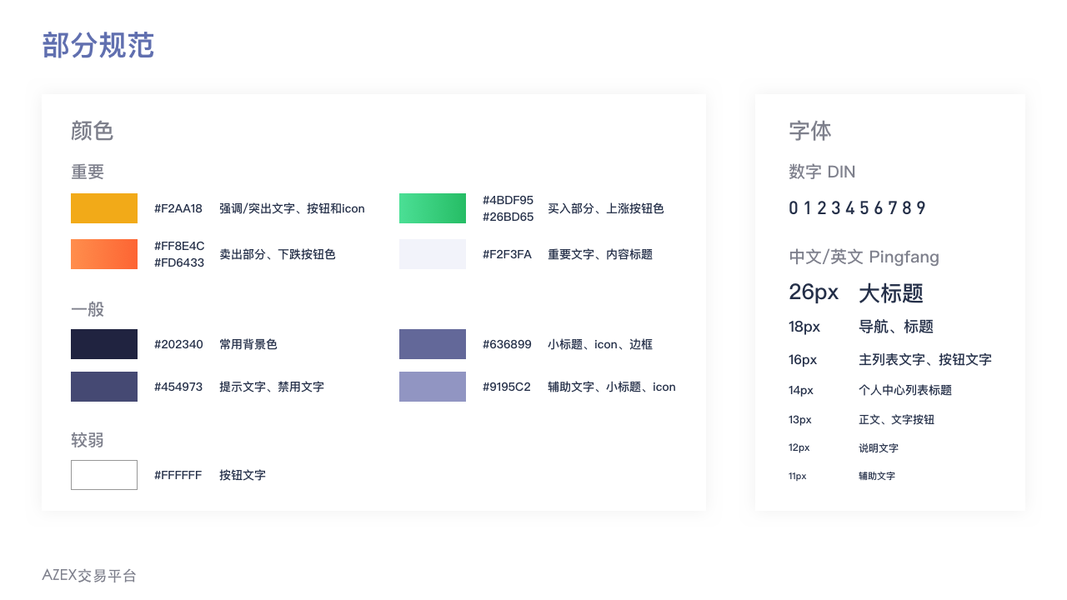Click the '#F2F3FA' hex code
This screenshot has height=600, width=1067.
tap(507, 254)
